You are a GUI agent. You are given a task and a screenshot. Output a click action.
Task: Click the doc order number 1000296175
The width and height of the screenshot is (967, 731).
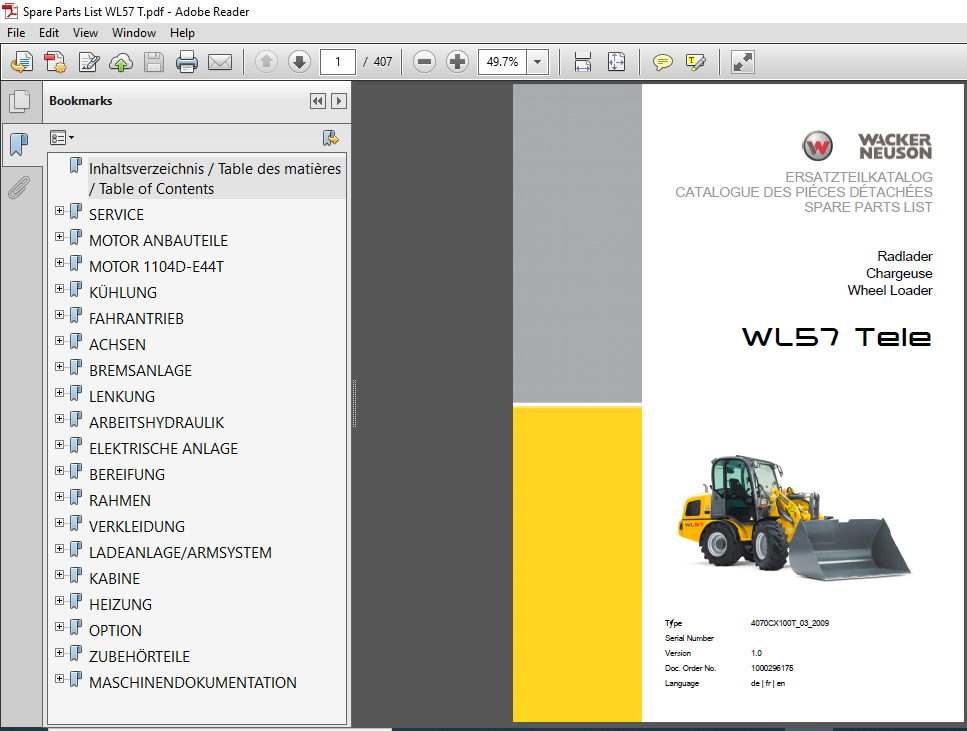772,668
